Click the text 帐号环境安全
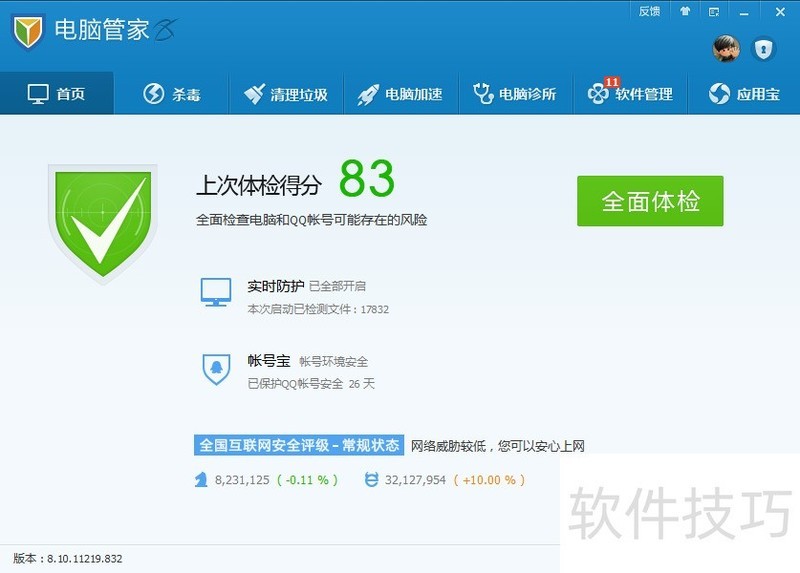 pos(334,362)
